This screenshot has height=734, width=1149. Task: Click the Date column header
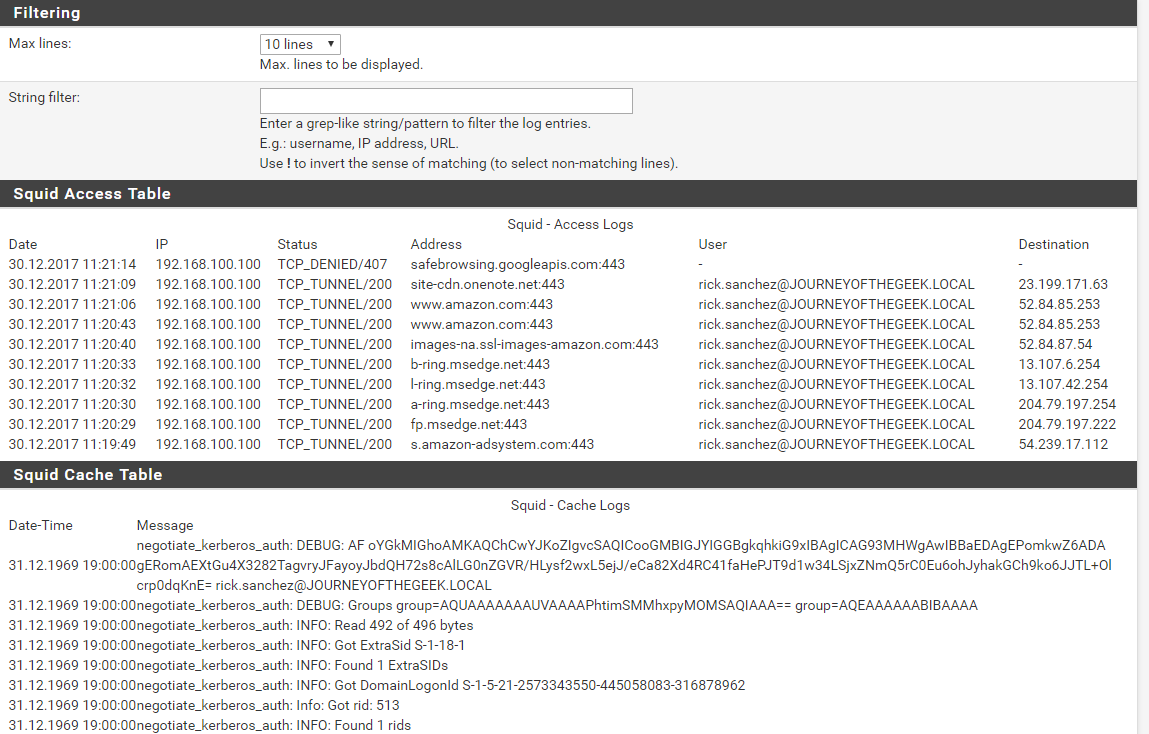pyautogui.click(x=23, y=244)
